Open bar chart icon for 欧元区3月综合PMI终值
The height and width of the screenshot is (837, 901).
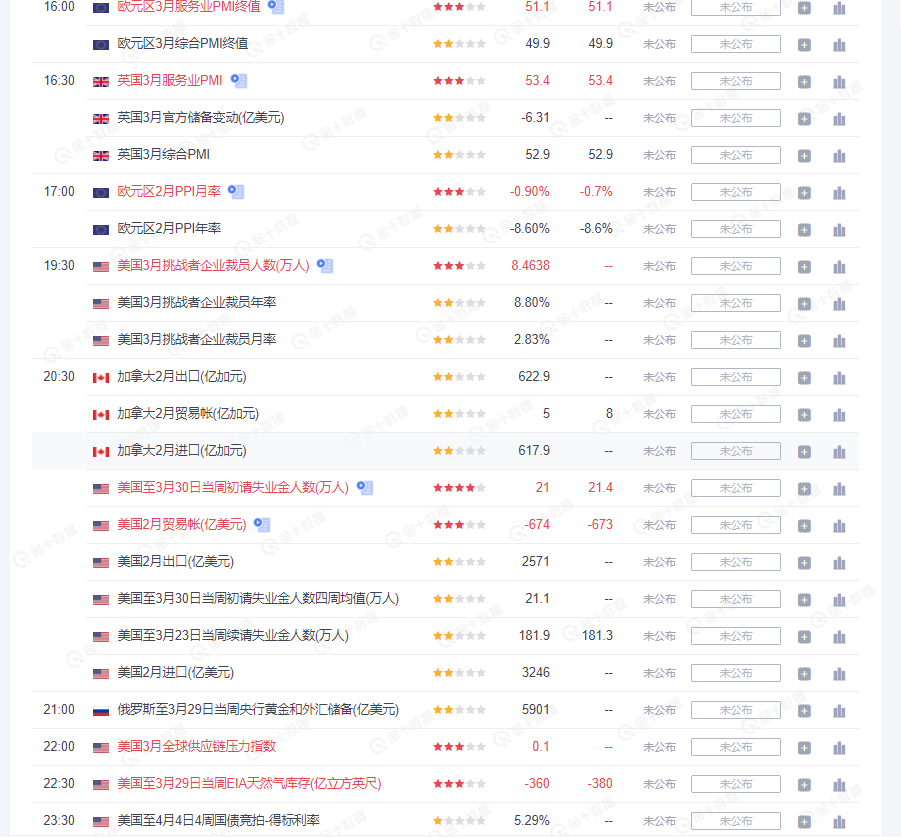840,45
